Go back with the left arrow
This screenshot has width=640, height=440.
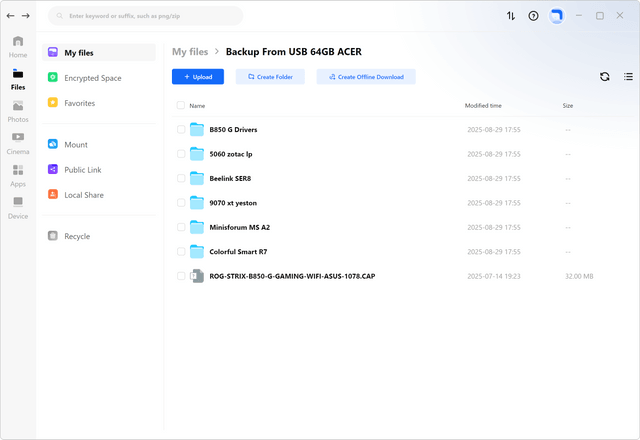click(x=11, y=16)
